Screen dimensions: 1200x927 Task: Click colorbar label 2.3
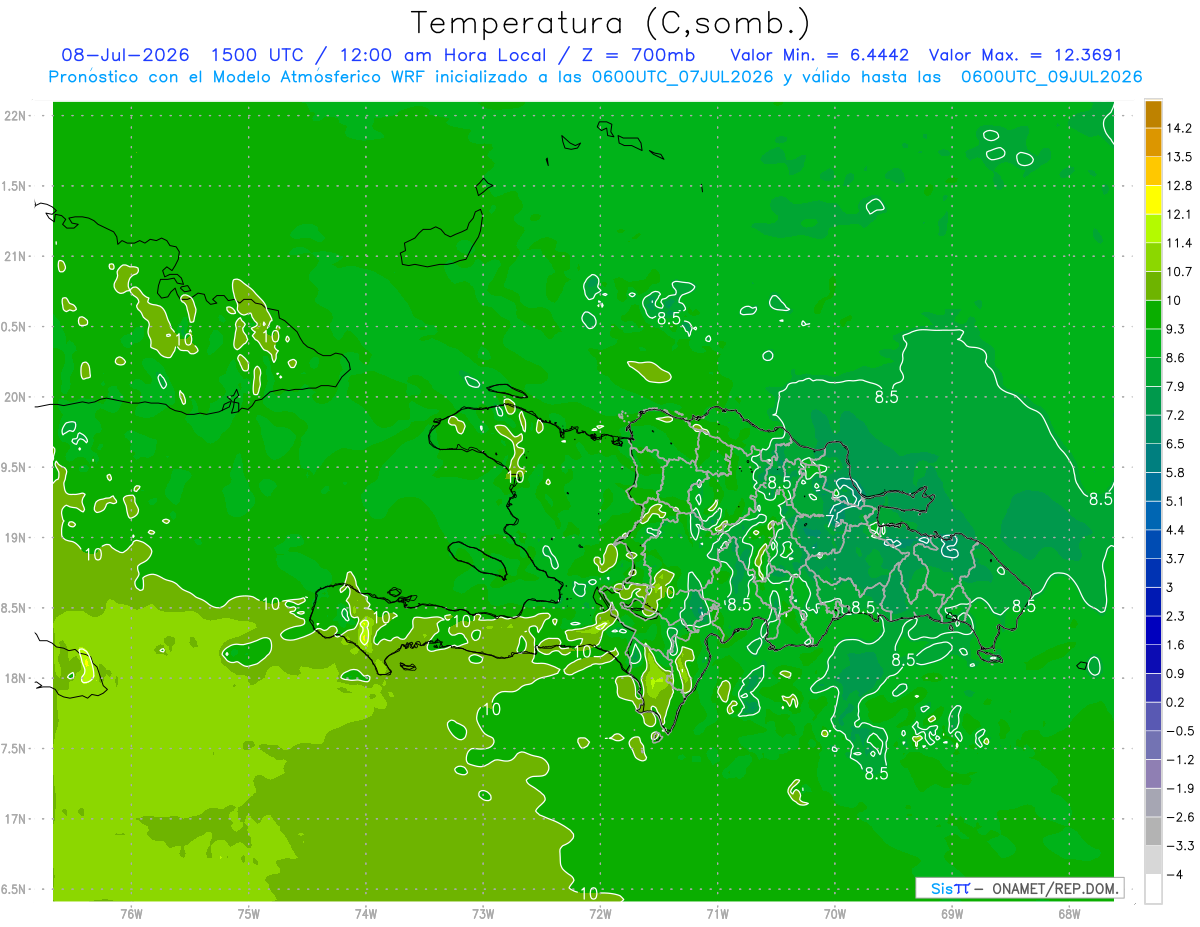click(1177, 615)
